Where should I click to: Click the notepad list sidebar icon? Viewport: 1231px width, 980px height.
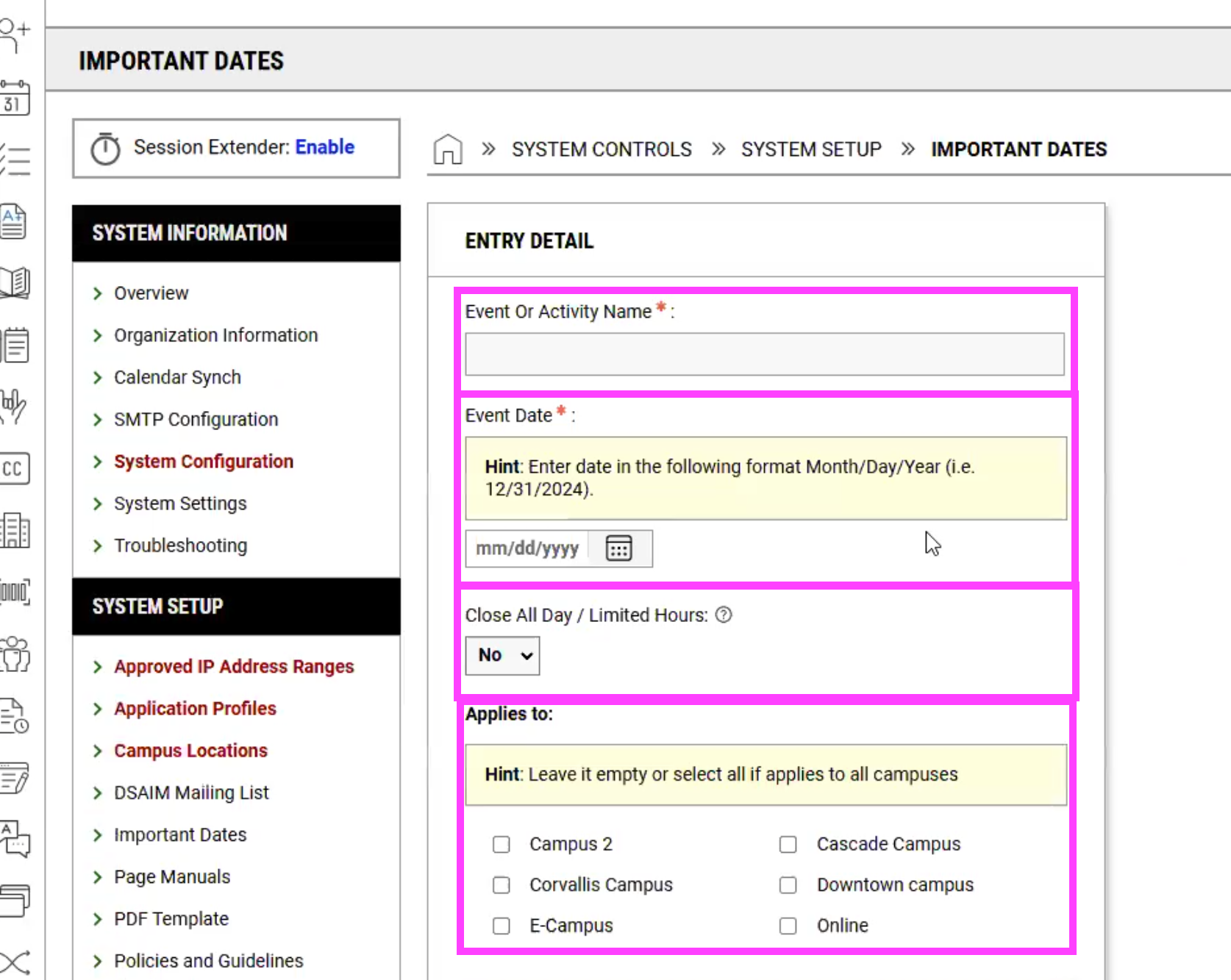pyautogui.click(x=15, y=345)
